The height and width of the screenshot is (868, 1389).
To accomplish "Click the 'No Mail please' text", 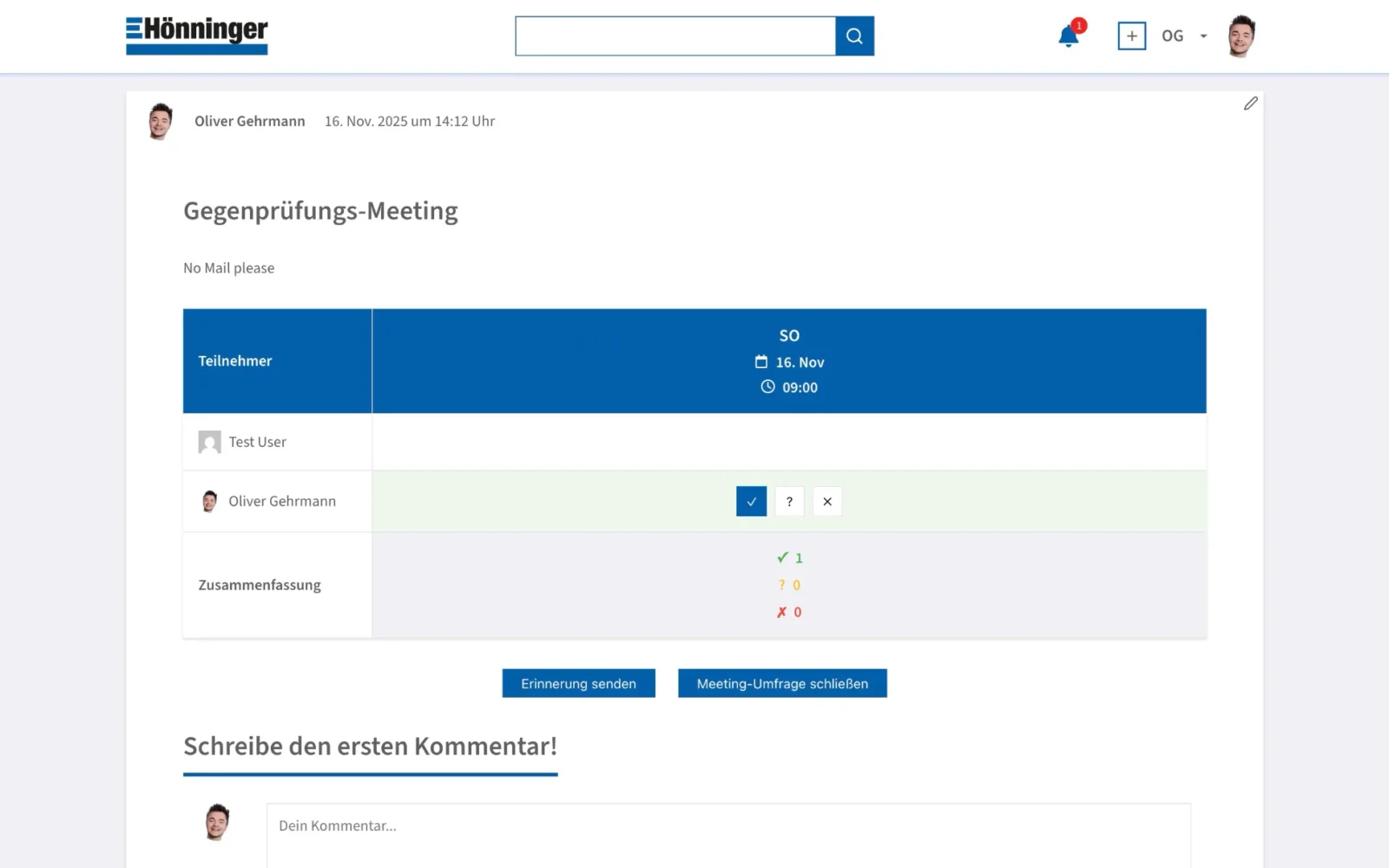I will pos(228,268).
